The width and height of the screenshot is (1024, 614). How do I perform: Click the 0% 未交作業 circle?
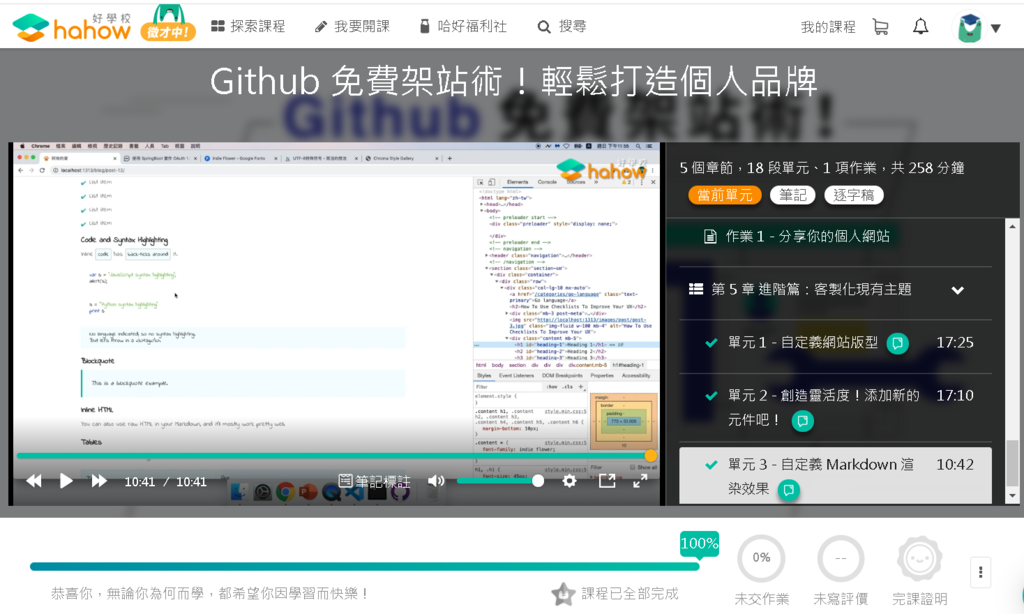(761, 558)
